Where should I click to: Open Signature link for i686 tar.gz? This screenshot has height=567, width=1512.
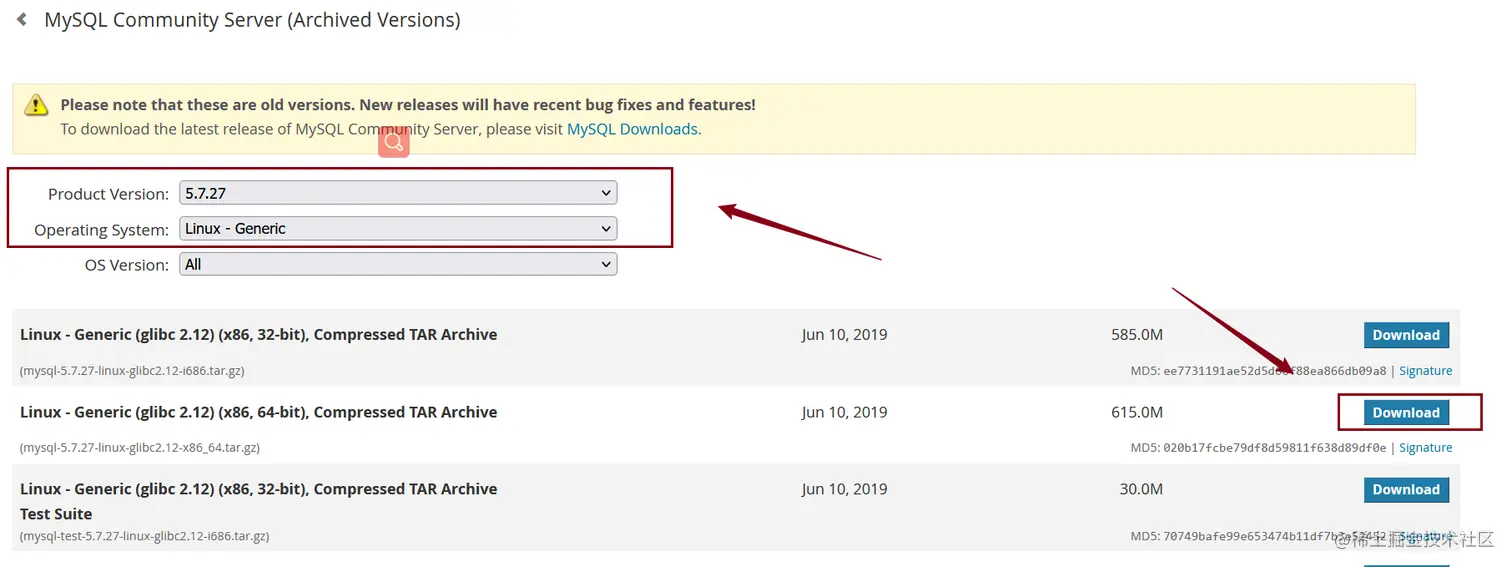coord(1425,371)
